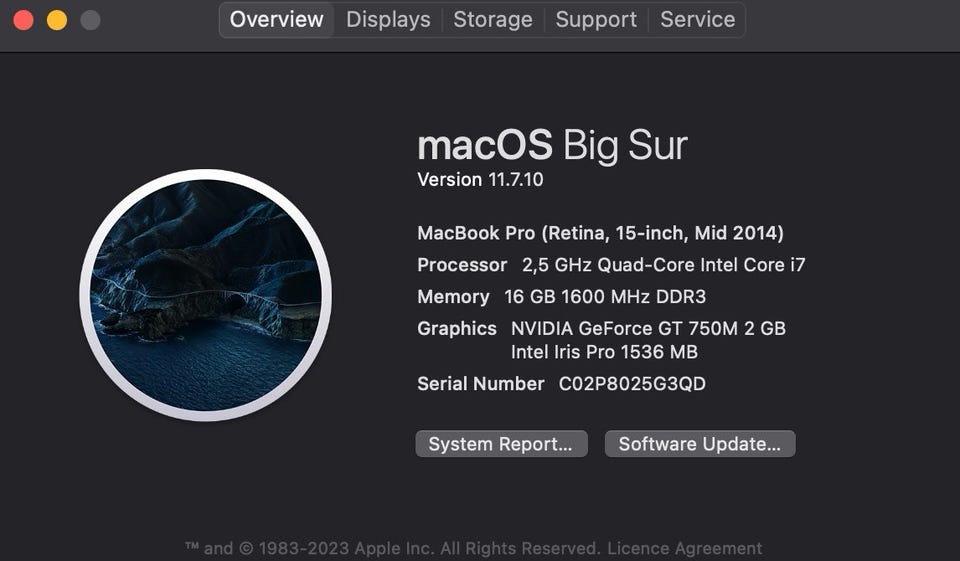The image size is (960, 561).
Task: Close the About This Mac window
Action: [23, 20]
